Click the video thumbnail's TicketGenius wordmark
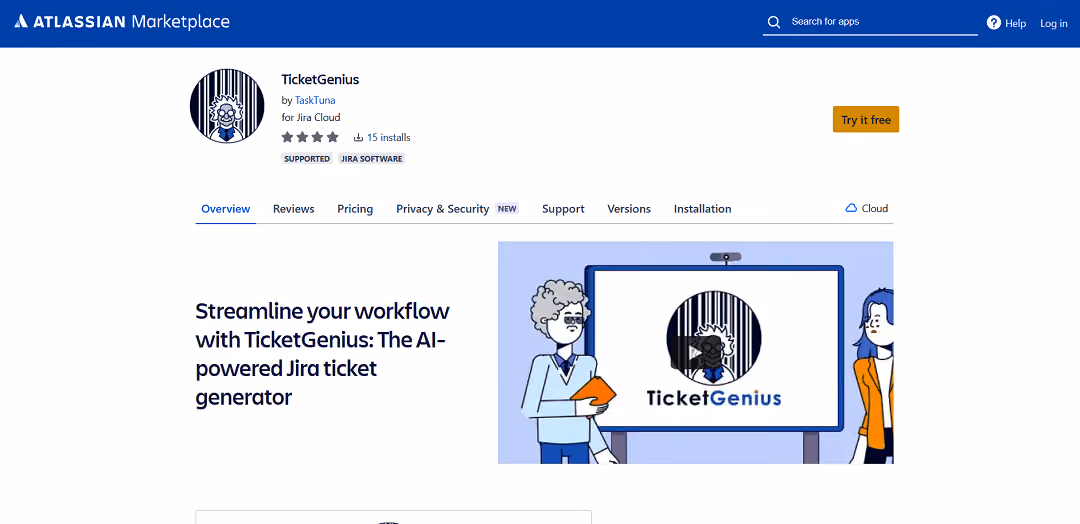This screenshot has height=524, width=1080. (714, 397)
